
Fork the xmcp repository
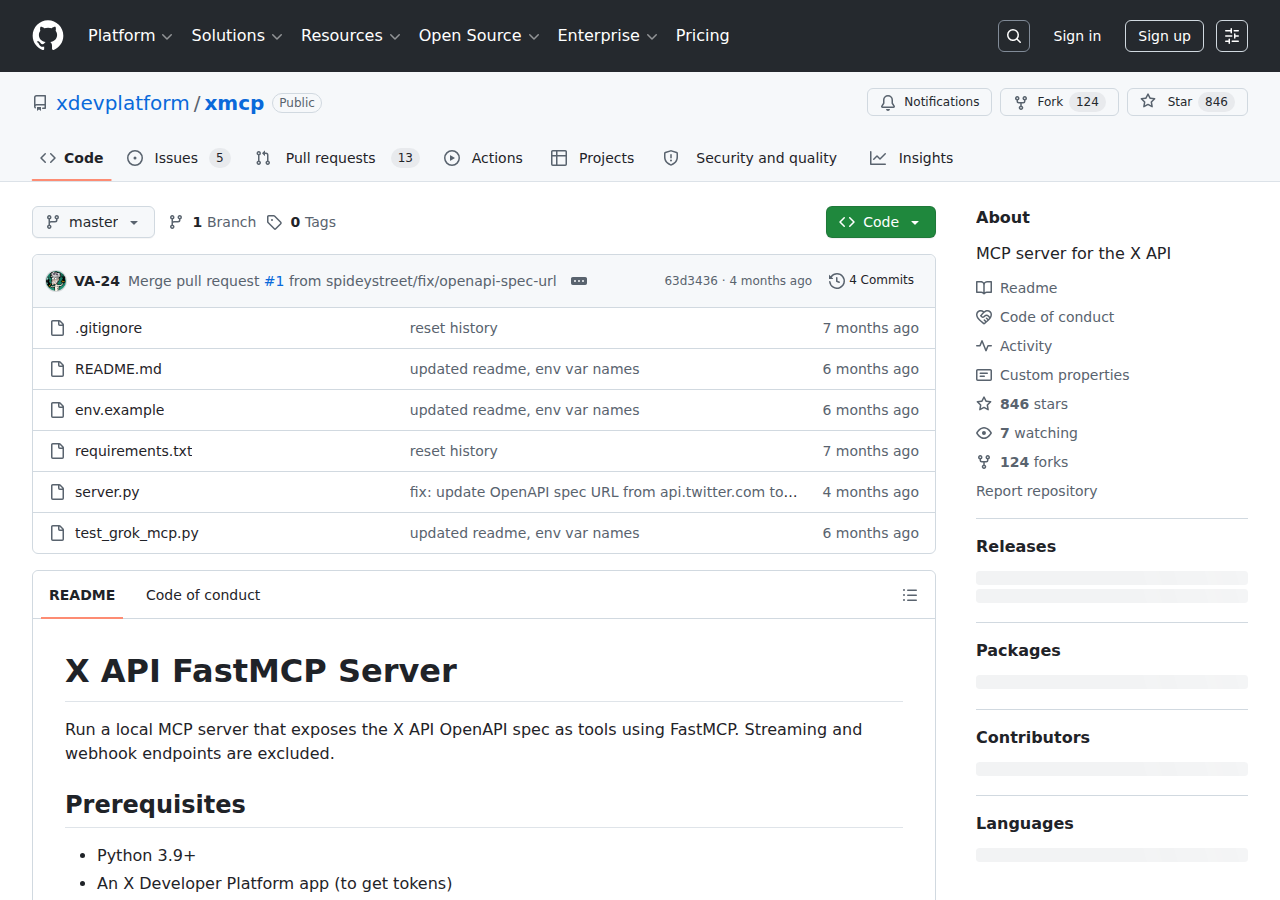1059,102
